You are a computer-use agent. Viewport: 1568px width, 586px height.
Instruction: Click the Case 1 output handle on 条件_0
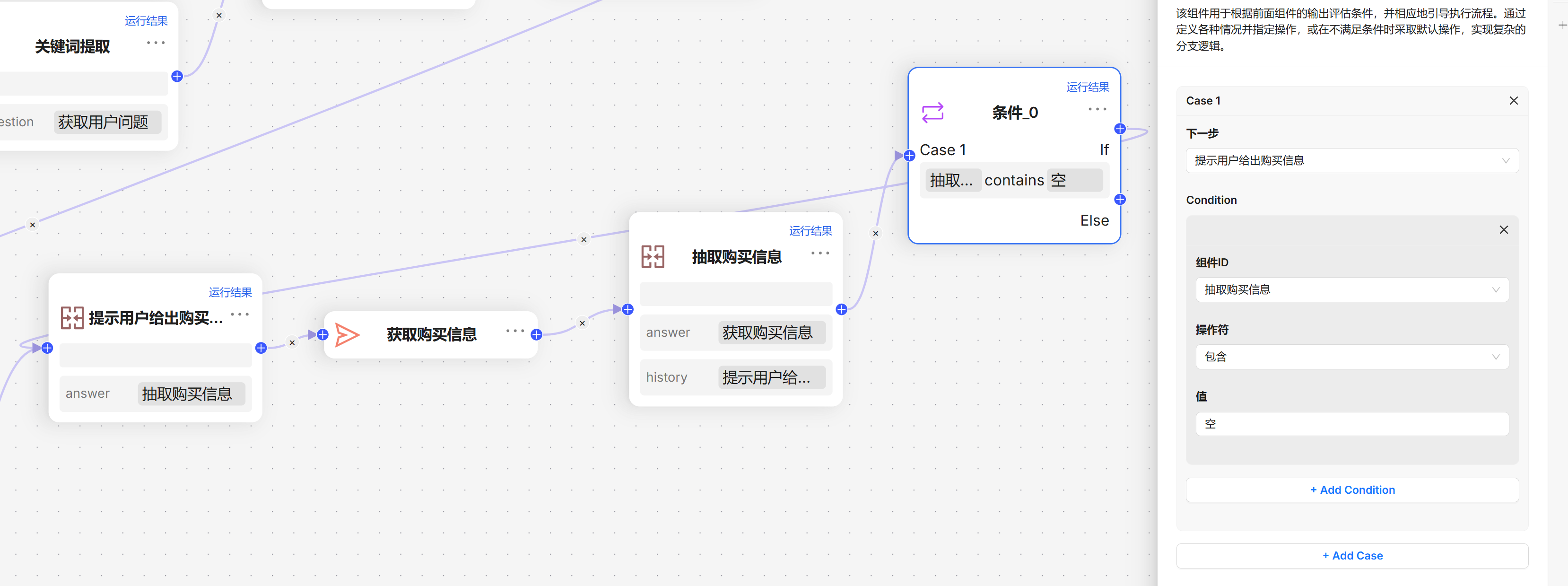point(1120,129)
